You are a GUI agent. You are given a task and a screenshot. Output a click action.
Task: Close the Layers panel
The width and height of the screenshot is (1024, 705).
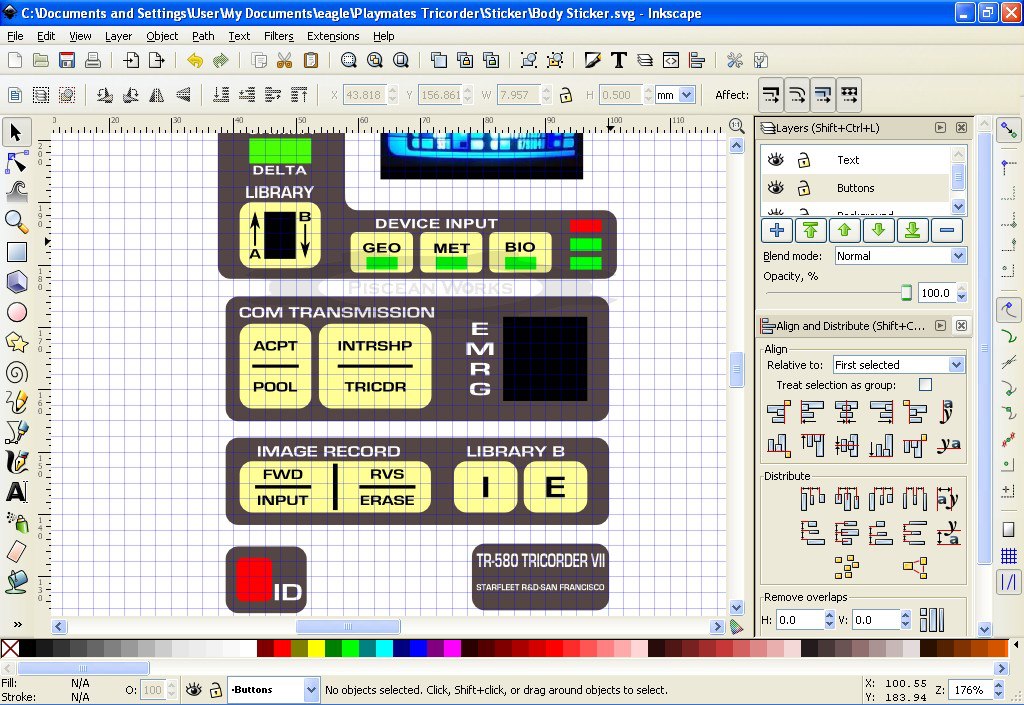point(961,127)
